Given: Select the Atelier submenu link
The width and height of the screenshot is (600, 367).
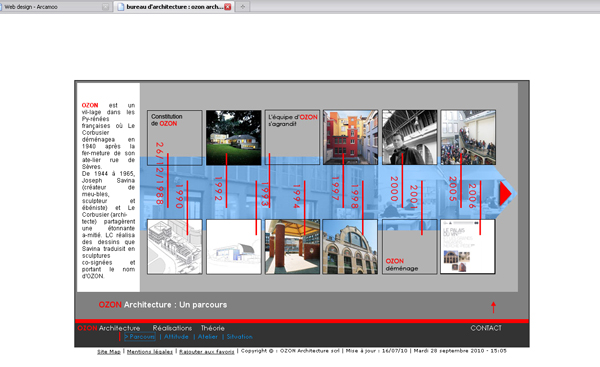Looking at the screenshot, I should point(208,337).
